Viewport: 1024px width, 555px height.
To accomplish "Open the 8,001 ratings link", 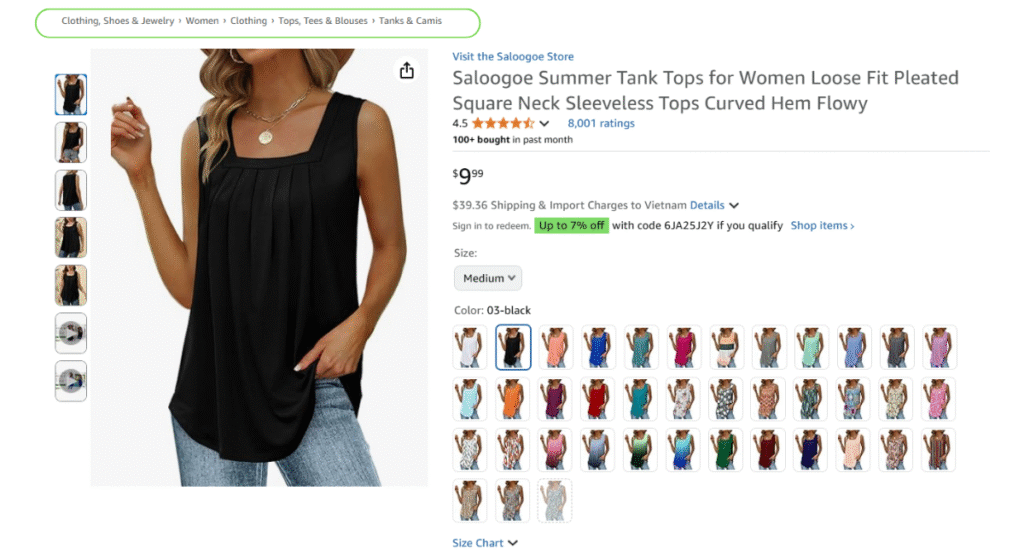I will coord(601,123).
